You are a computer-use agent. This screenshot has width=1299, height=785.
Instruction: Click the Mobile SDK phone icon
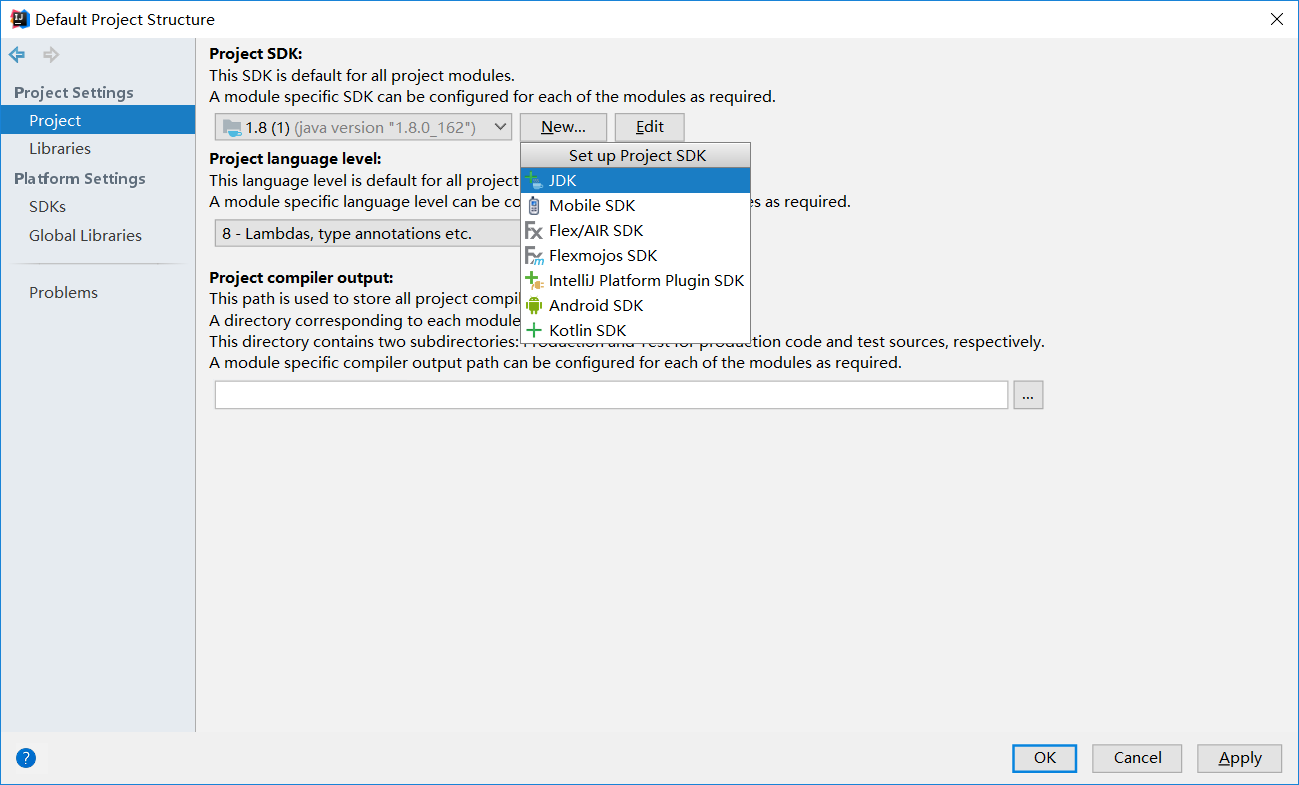click(534, 205)
